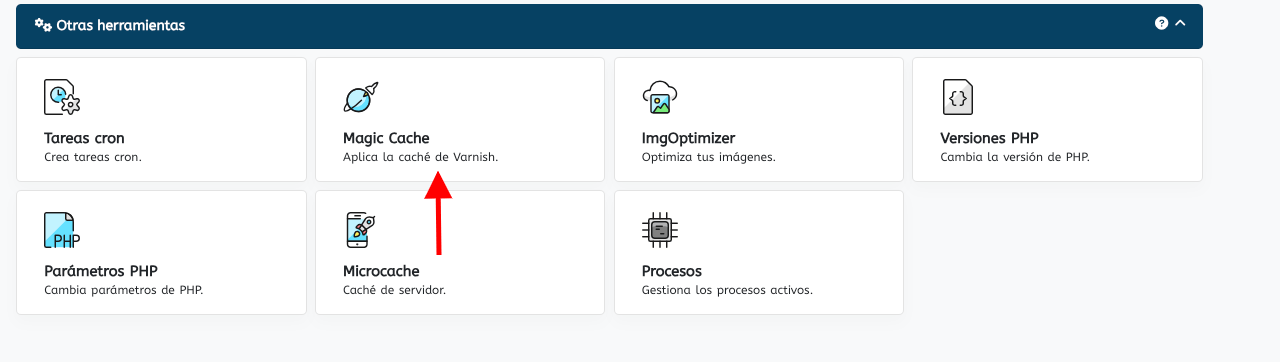This screenshot has height=362, width=1280.
Task: Click 'Gestiona los procesos activos' description
Action: (727, 290)
